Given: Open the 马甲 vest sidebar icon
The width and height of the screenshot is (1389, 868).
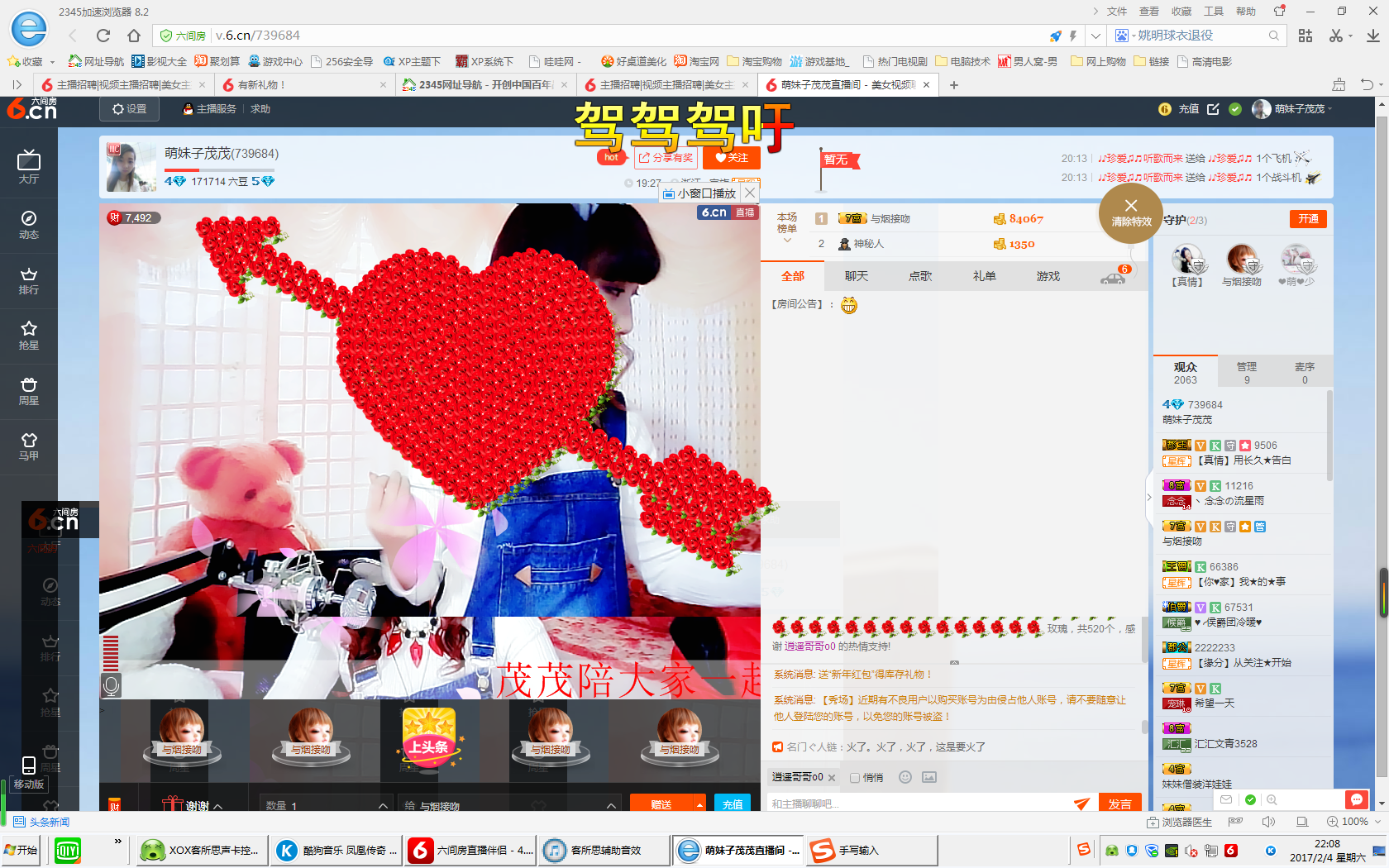Looking at the screenshot, I should click(29, 446).
